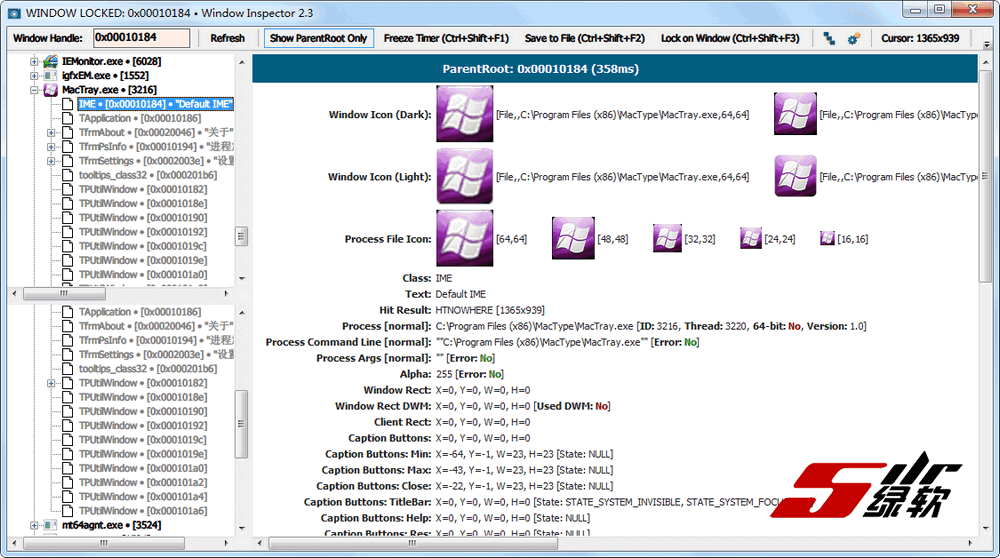
Task: Click the second Window Icon (Dark) image
Action: click(795, 114)
